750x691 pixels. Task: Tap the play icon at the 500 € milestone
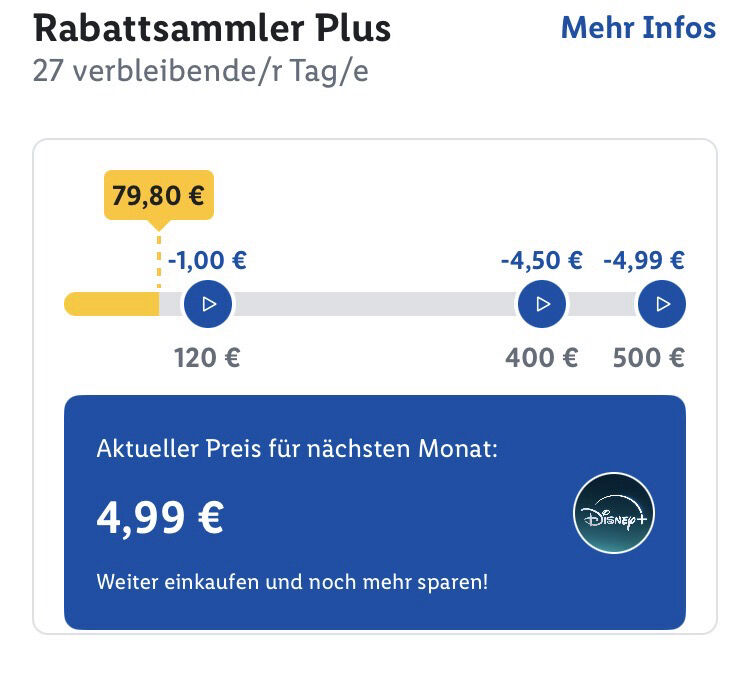(661, 304)
